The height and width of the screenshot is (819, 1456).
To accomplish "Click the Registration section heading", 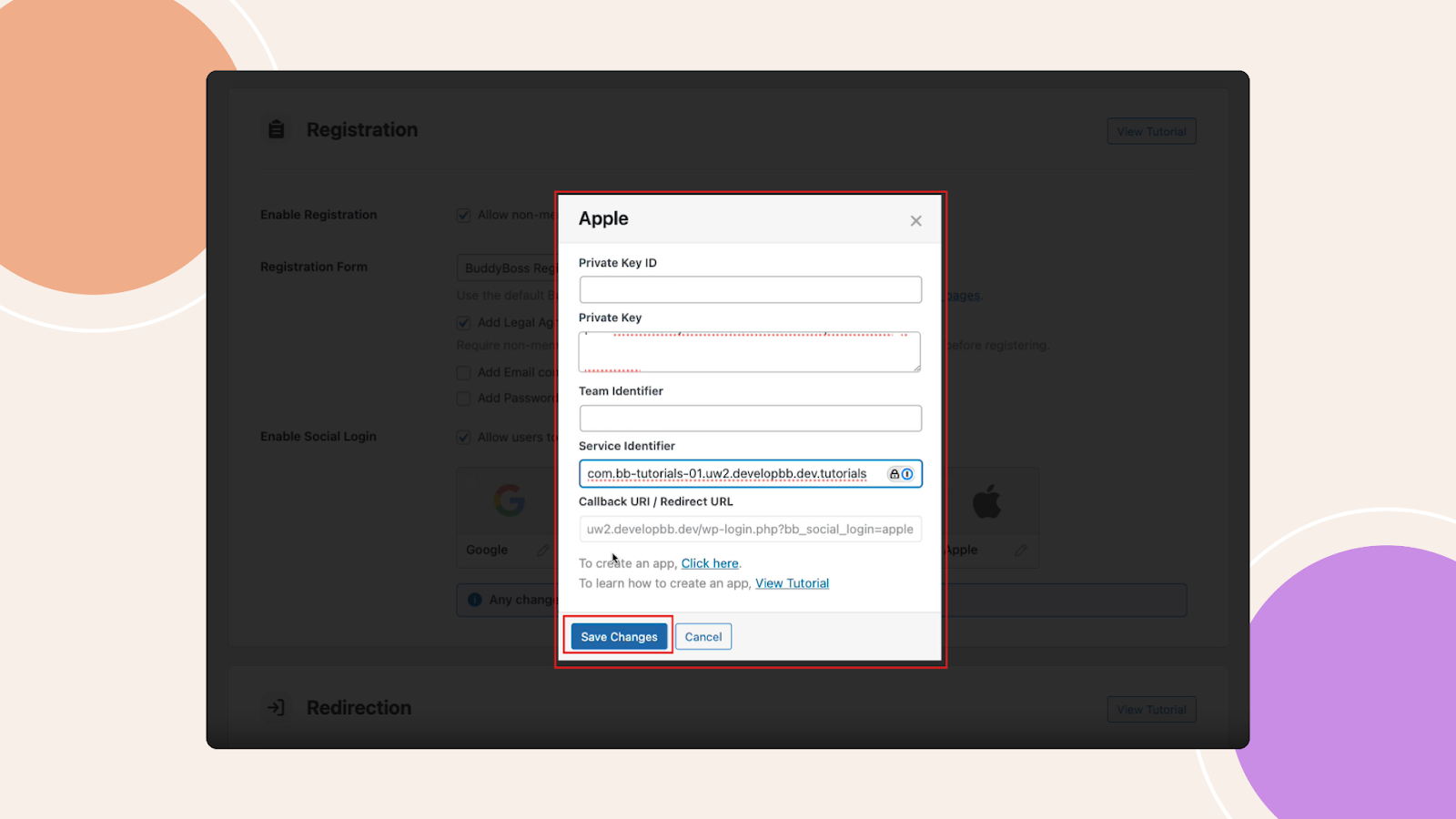I will (362, 129).
